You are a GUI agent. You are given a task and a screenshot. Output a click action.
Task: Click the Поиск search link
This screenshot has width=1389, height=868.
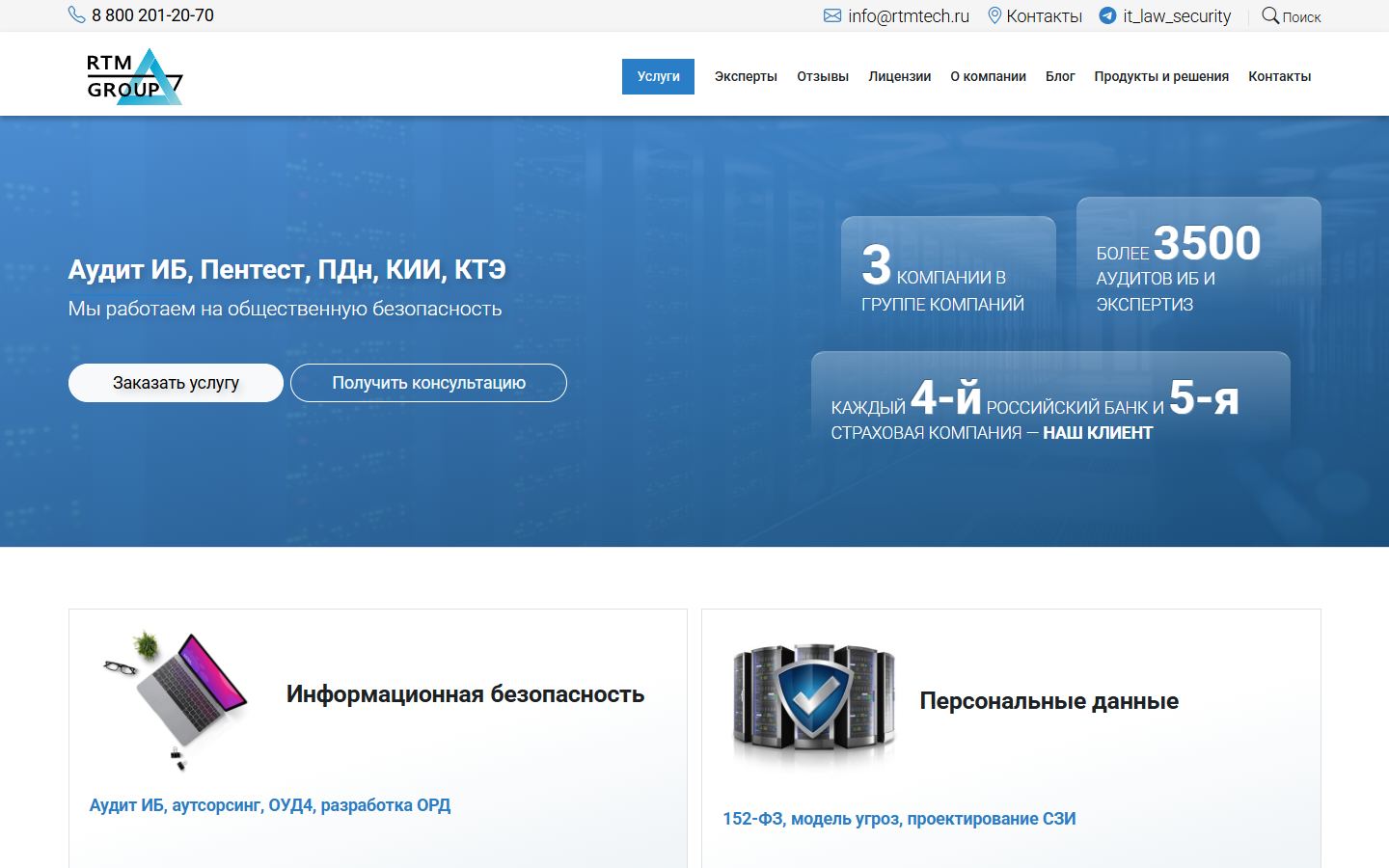point(1302,16)
